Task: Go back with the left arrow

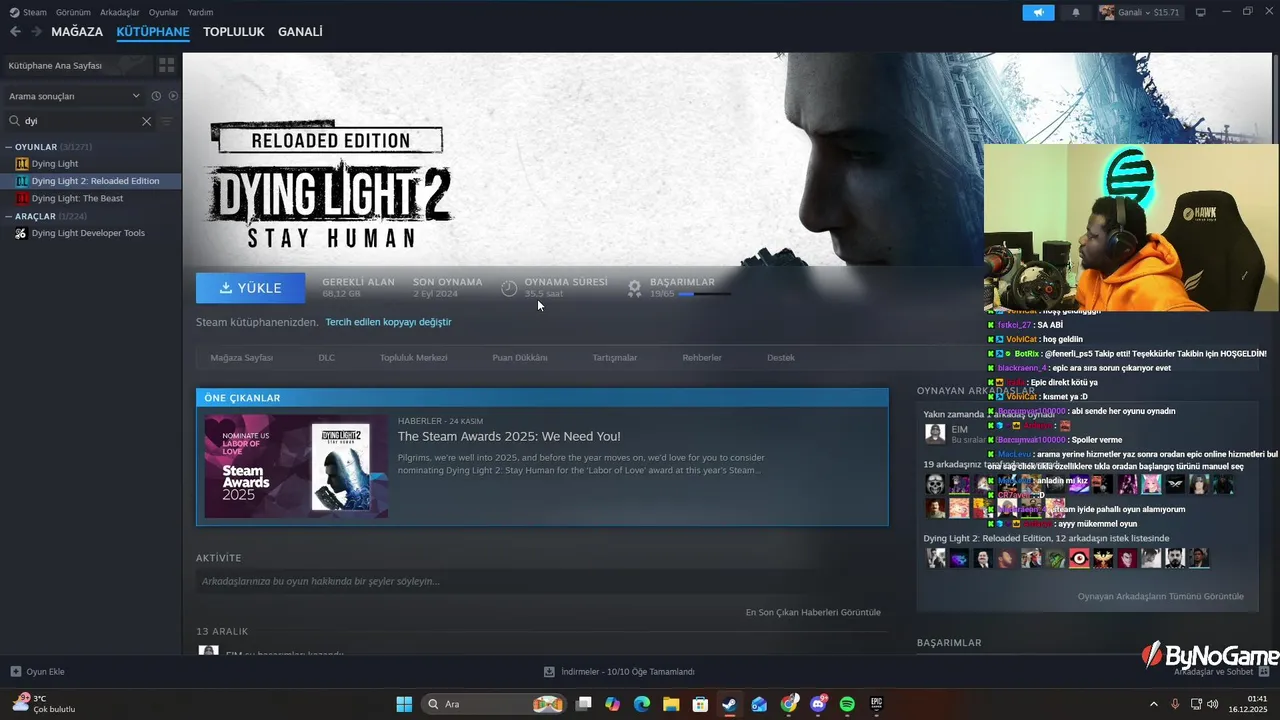Action: [15, 32]
